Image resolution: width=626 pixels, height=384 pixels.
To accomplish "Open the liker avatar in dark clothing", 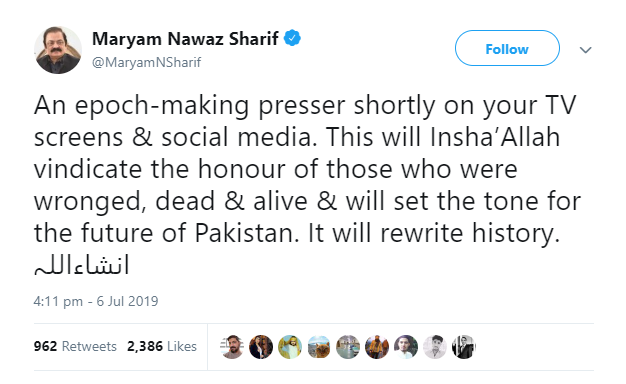I will [x=261, y=346].
